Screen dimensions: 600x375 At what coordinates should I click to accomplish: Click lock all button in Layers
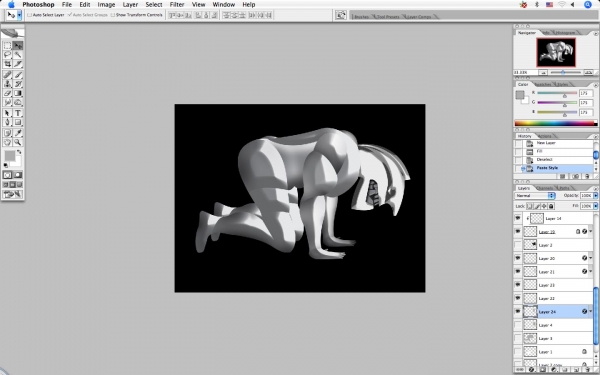551,206
